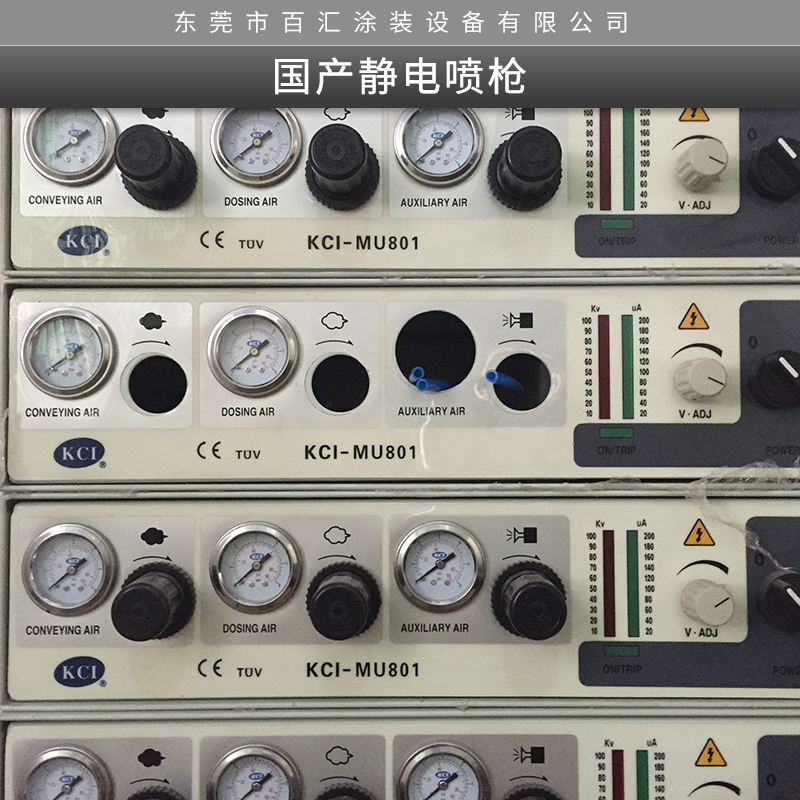Click the V-ADJ dial on the top unit
The height and width of the screenshot is (800, 800).
coord(702,163)
